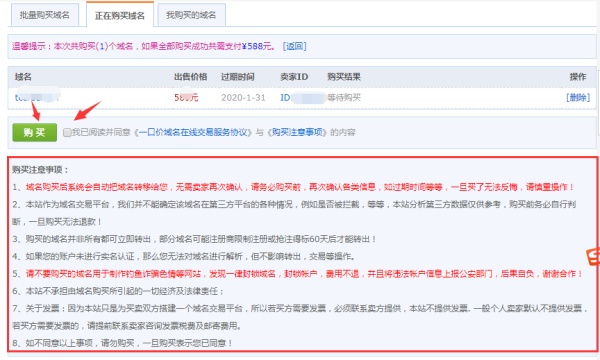The image size is (600, 360).
Task: Click the blurred domain name link
Action: point(37,97)
